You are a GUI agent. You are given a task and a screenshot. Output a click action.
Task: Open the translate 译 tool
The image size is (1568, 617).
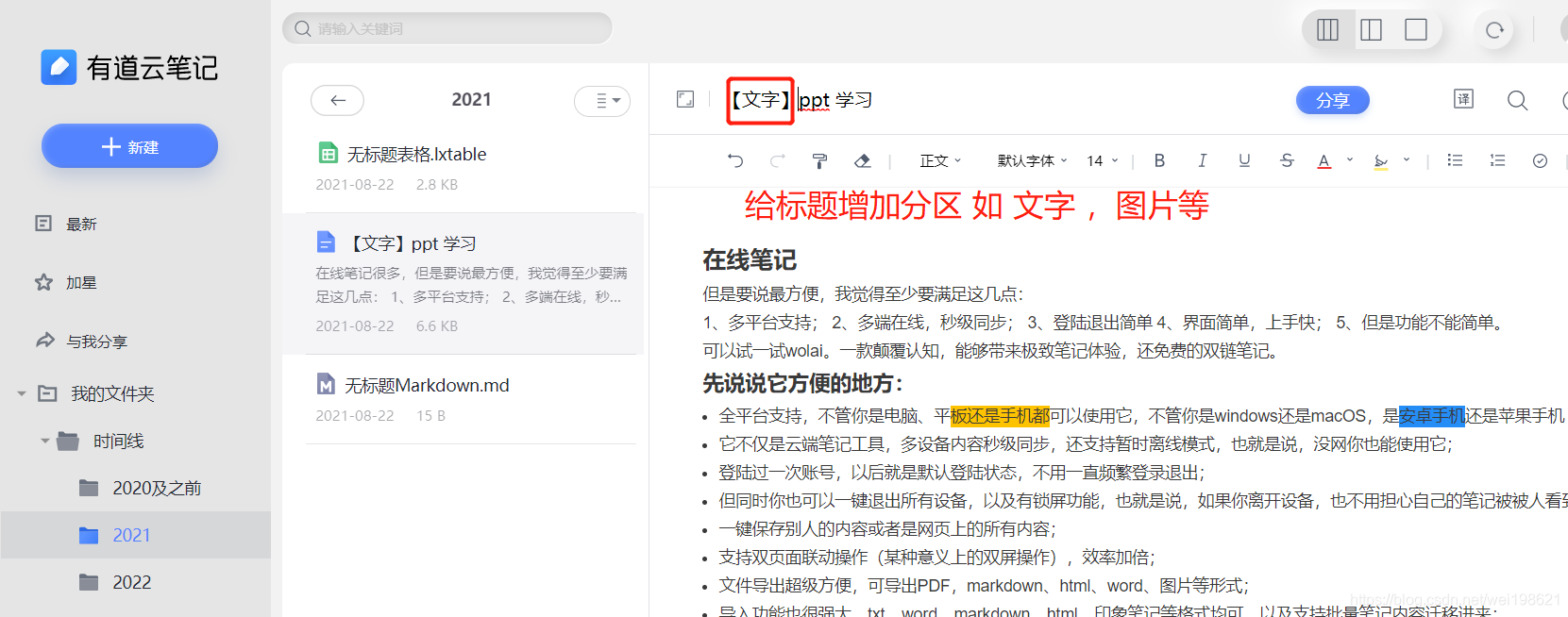(1463, 99)
